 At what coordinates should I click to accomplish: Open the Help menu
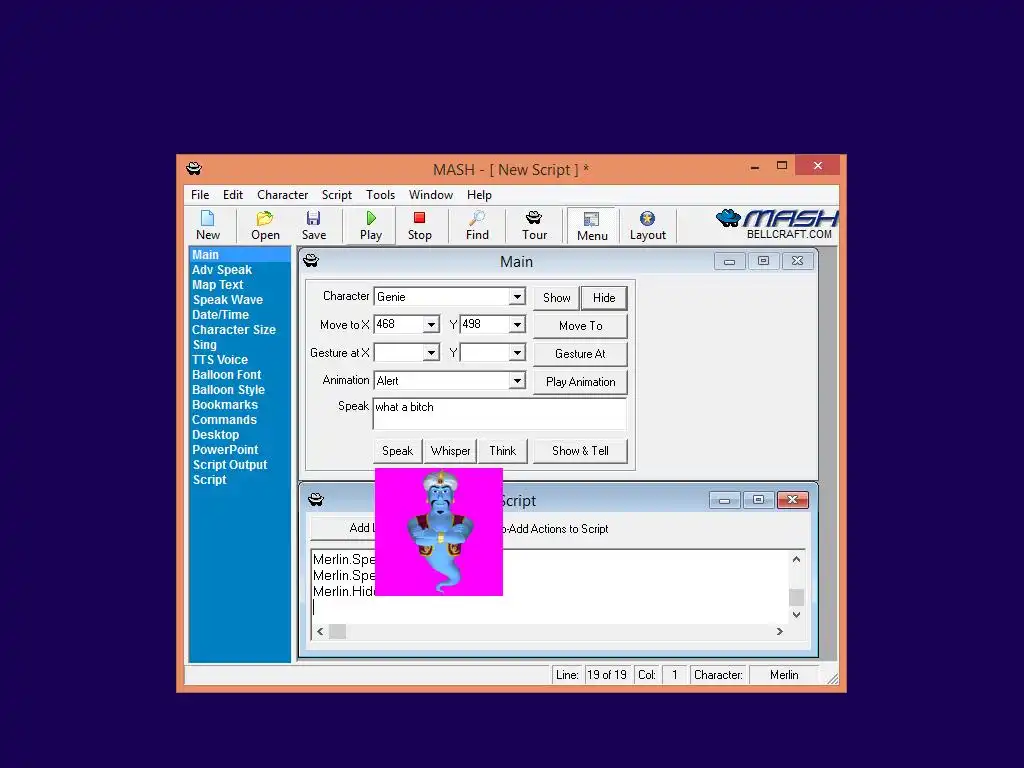coord(479,195)
